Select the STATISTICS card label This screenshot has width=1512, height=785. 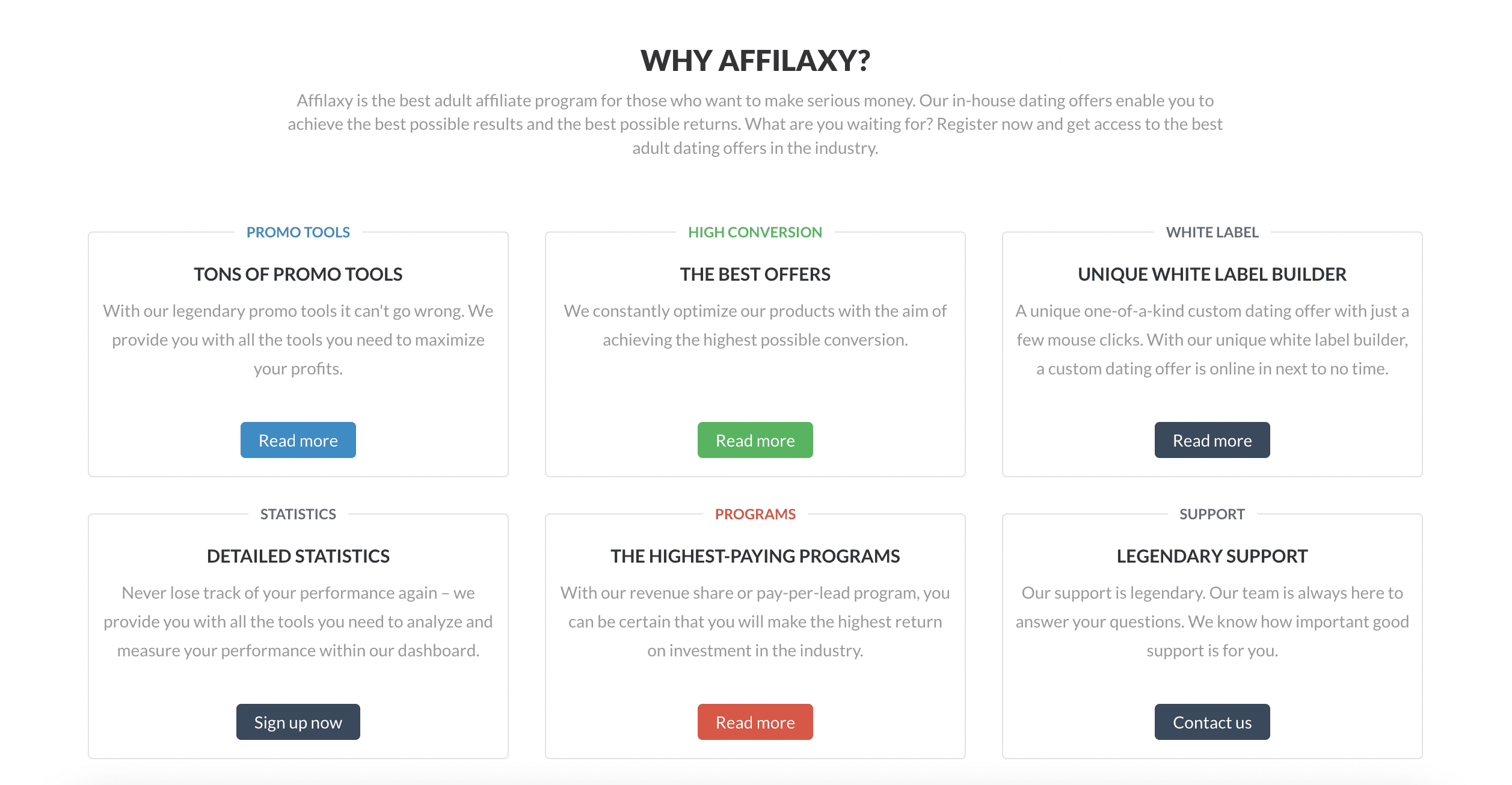click(298, 514)
